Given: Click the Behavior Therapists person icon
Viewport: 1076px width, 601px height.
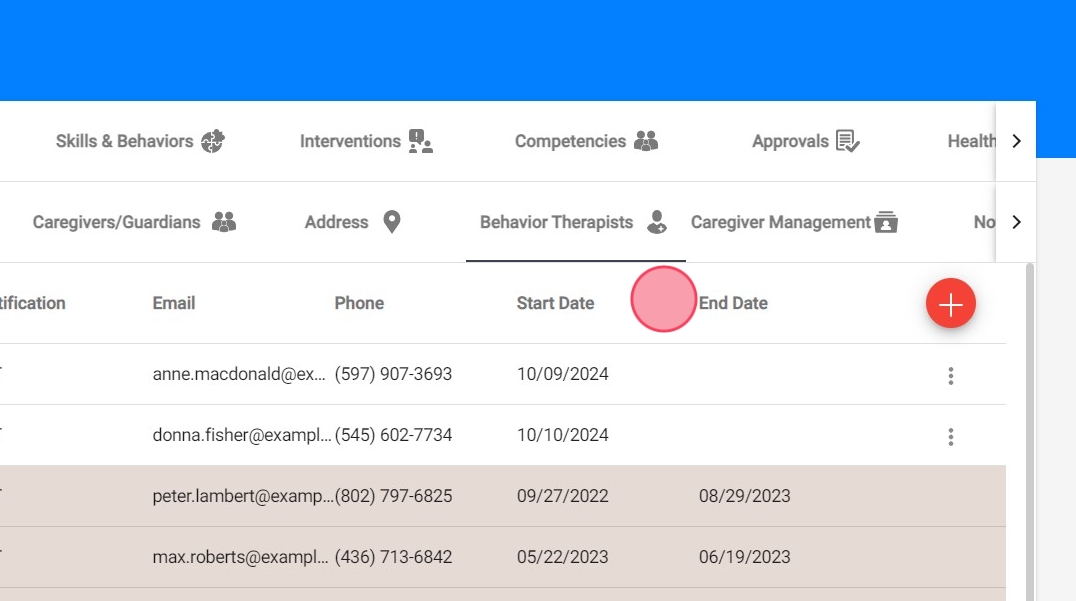Looking at the screenshot, I should click(656, 222).
